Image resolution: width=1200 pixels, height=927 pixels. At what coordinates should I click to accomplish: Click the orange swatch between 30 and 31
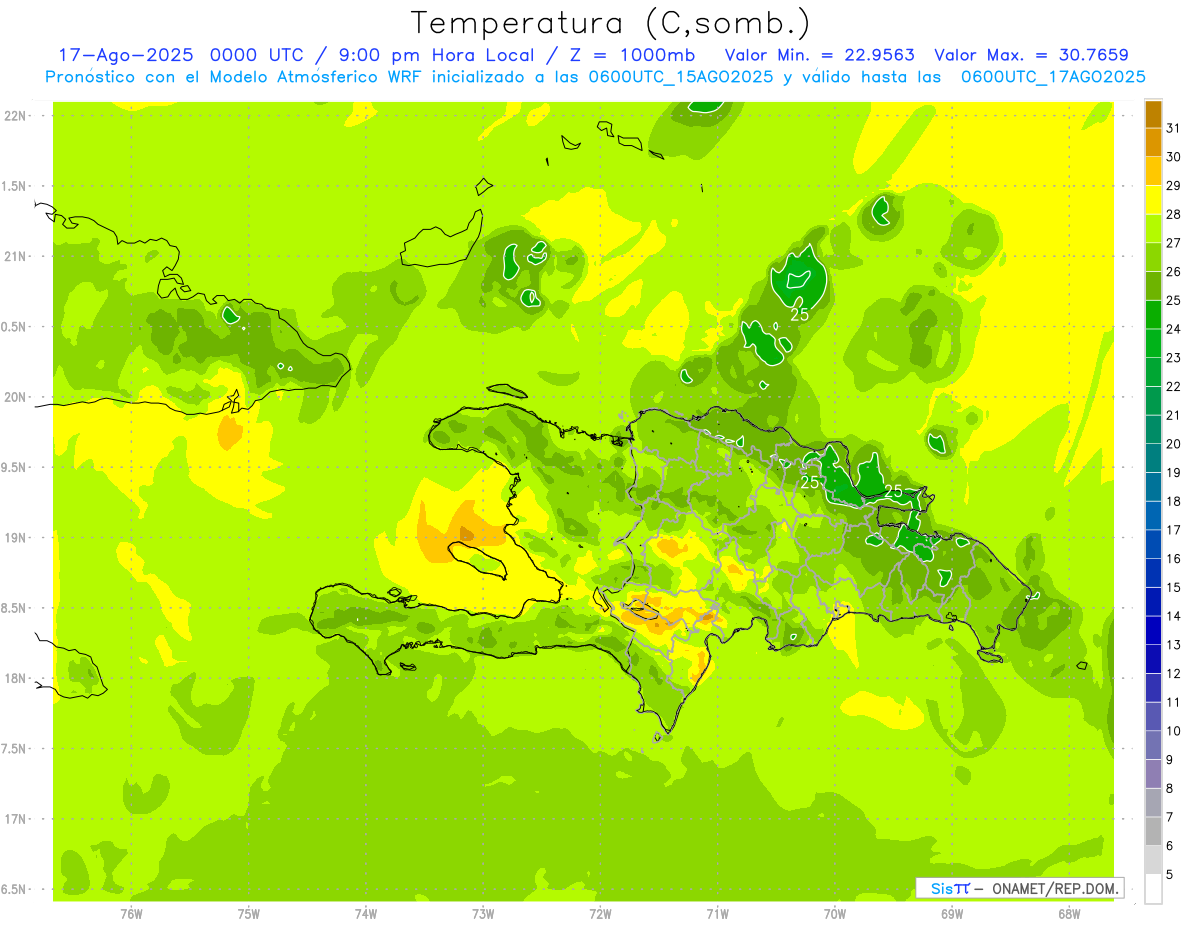(1153, 143)
